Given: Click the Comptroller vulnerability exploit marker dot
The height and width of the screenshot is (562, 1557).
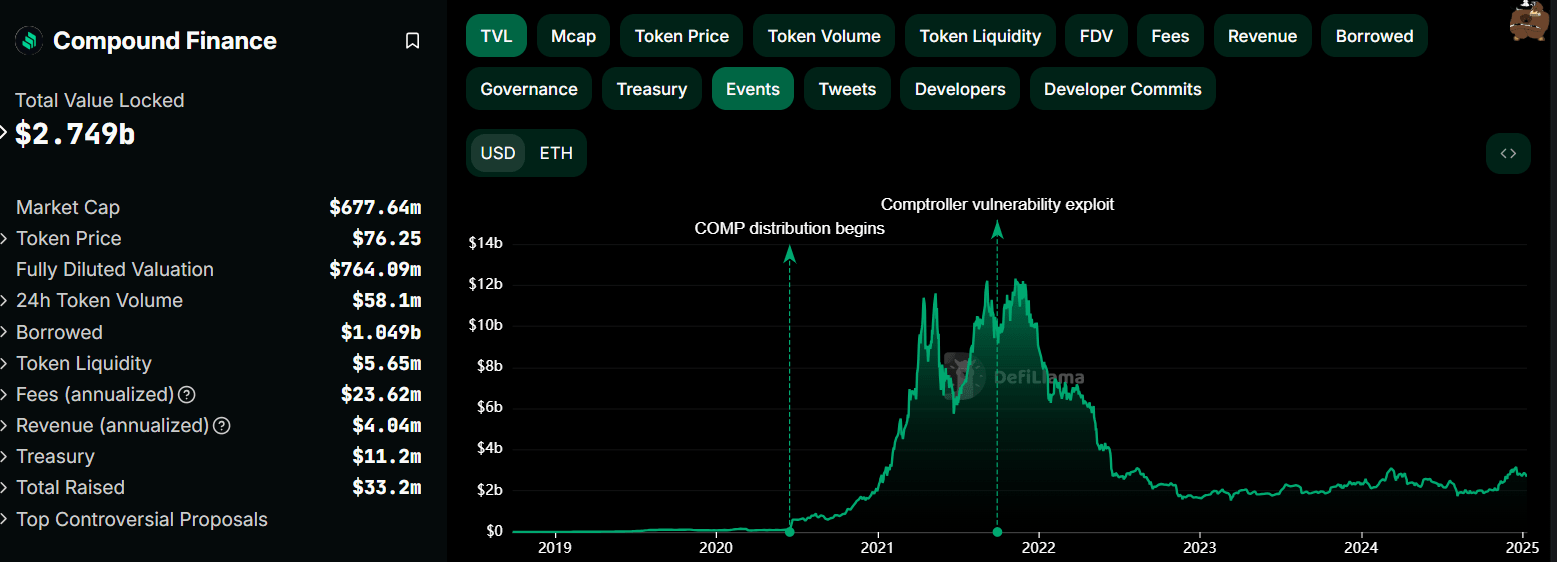Looking at the screenshot, I should pos(997,531).
